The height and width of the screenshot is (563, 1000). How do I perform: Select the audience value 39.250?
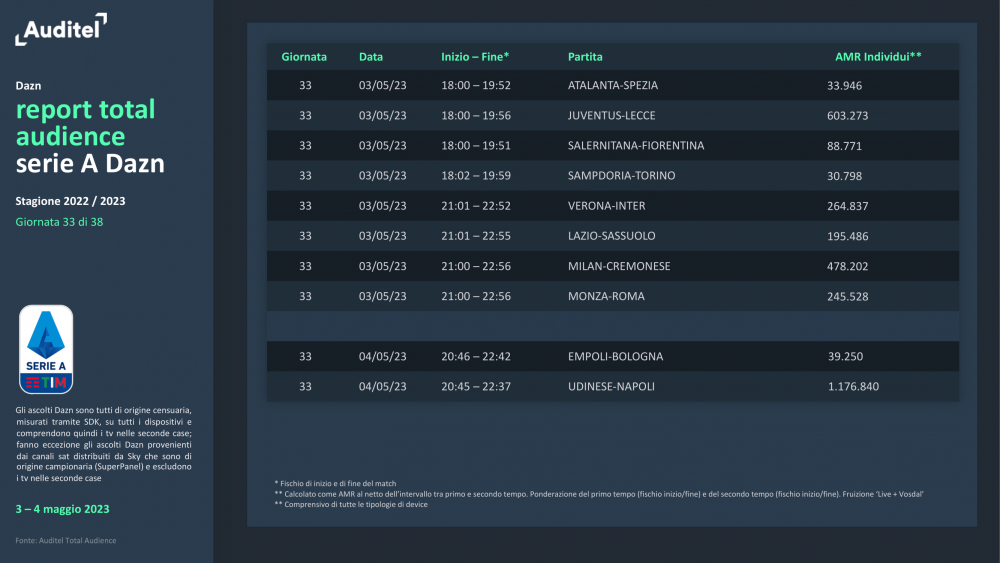(x=845, y=356)
